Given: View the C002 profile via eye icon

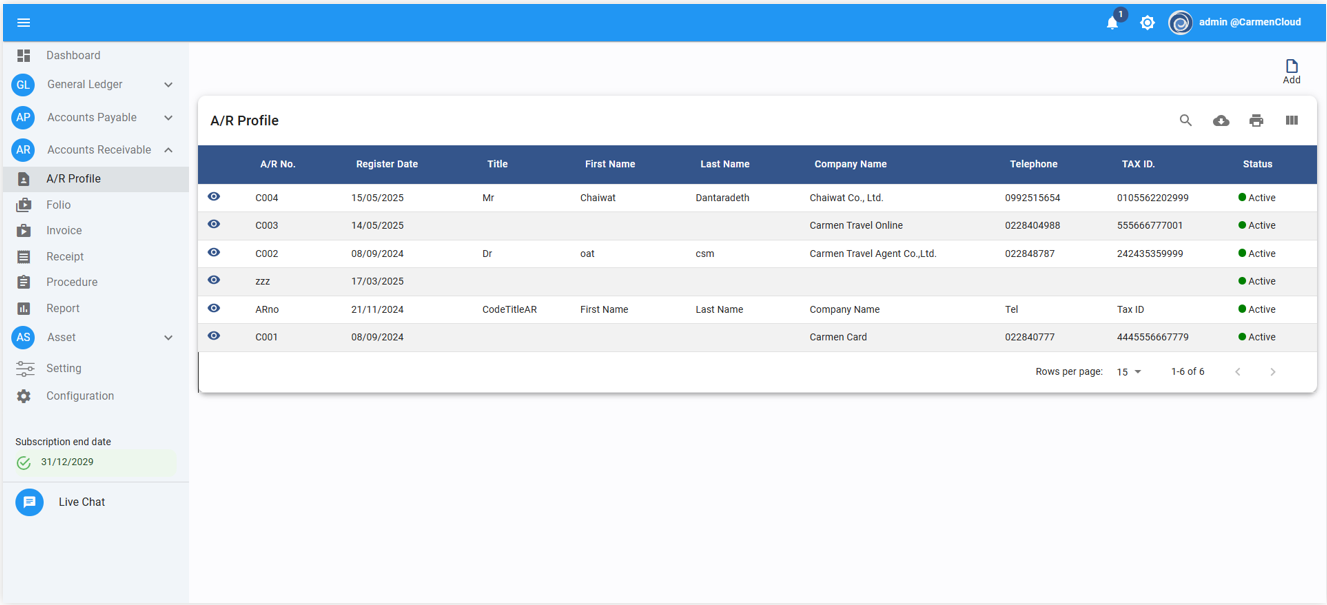Looking at the screenshot, I should (x=214, y=253).
